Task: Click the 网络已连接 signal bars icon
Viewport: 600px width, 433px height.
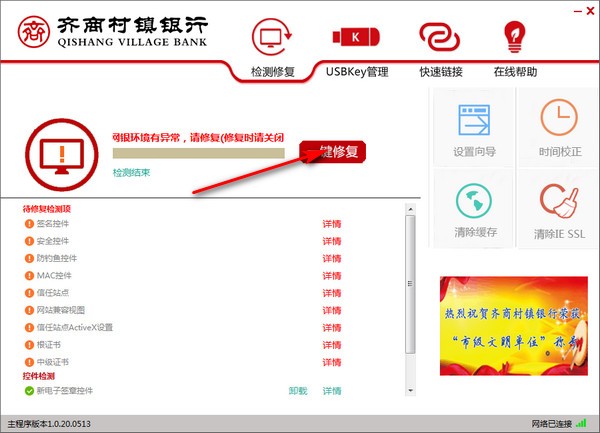Action: pyautogui.click(x=581, y=423)
